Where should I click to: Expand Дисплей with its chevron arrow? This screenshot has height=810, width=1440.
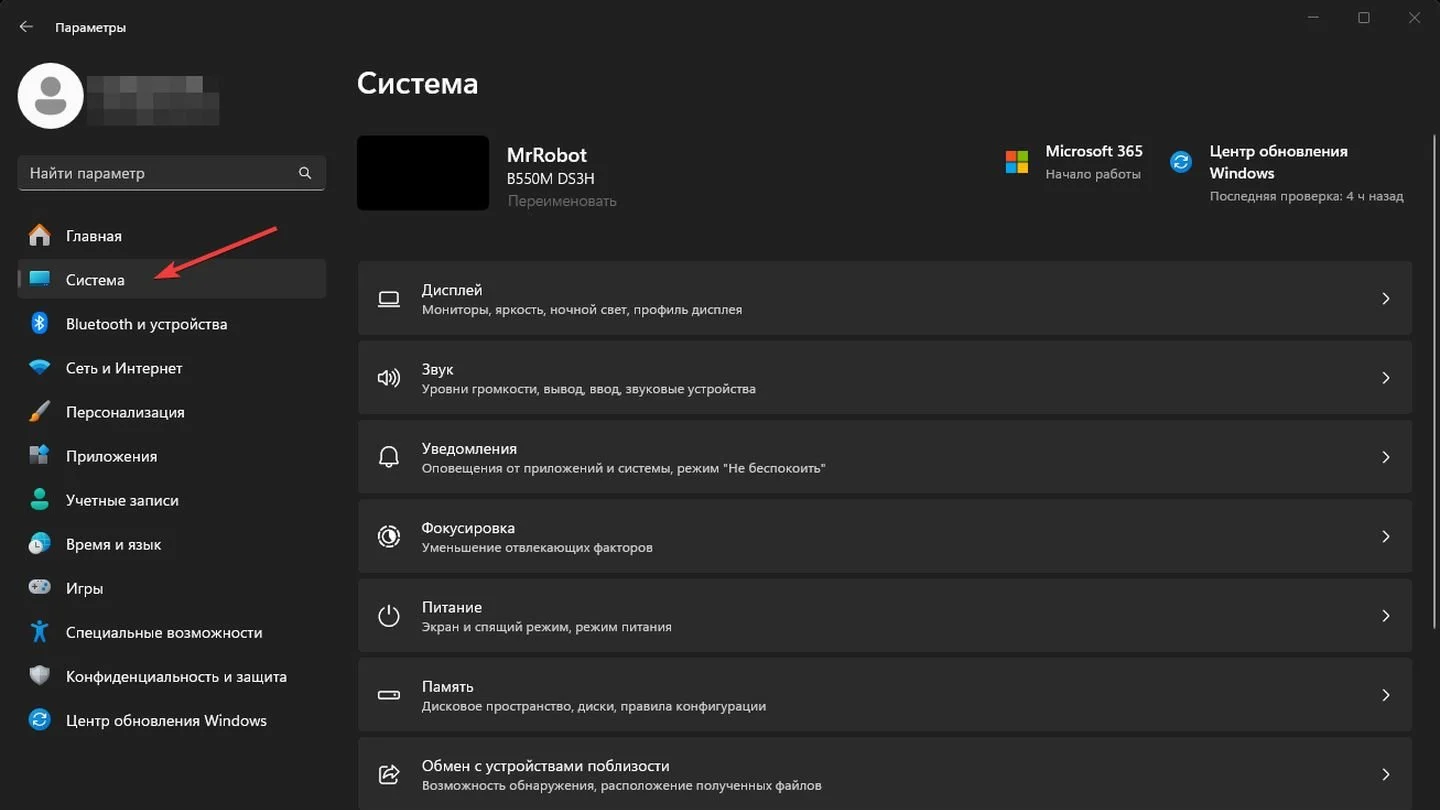pos(1385,299)
